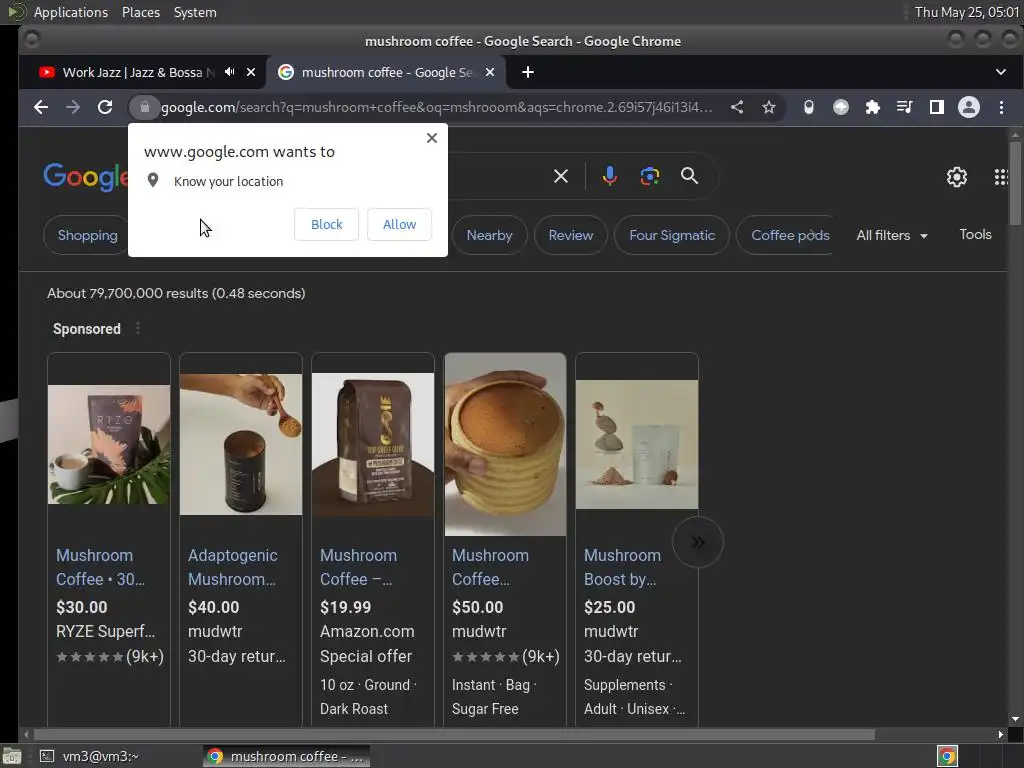The height and width of the screenshot is (768, 1024).
Task: Open the Amazon coffee bag product image
Action: pyautogui.click(x=373, y=444)
